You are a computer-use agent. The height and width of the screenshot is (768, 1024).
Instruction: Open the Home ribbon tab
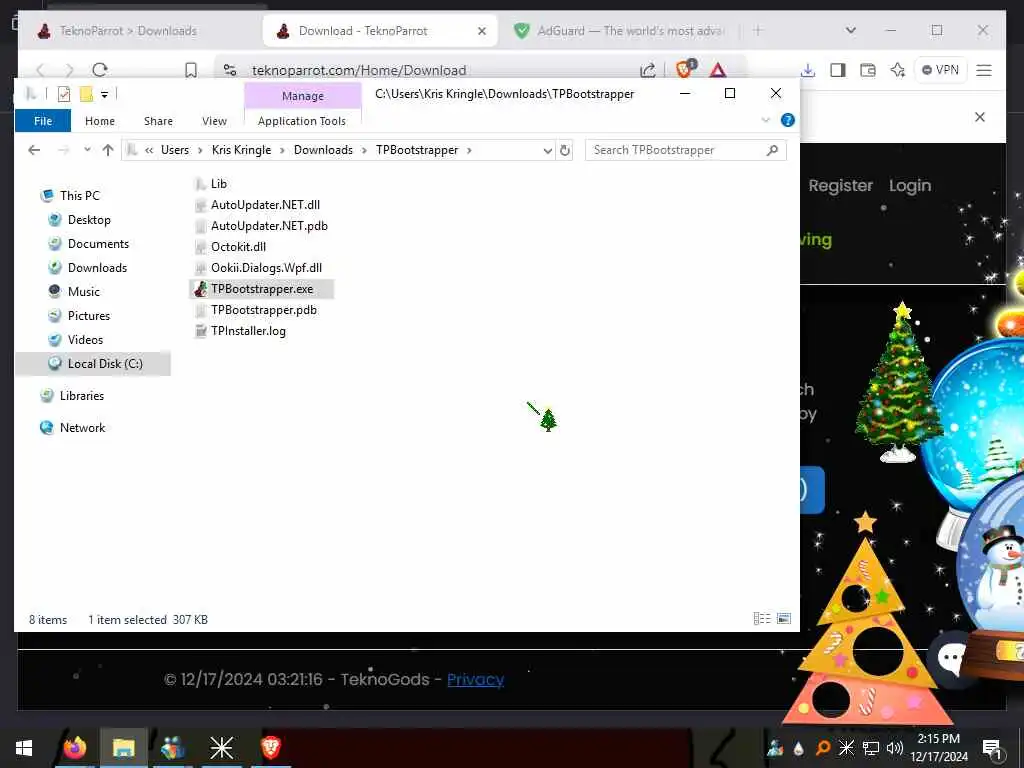(100, 121)
